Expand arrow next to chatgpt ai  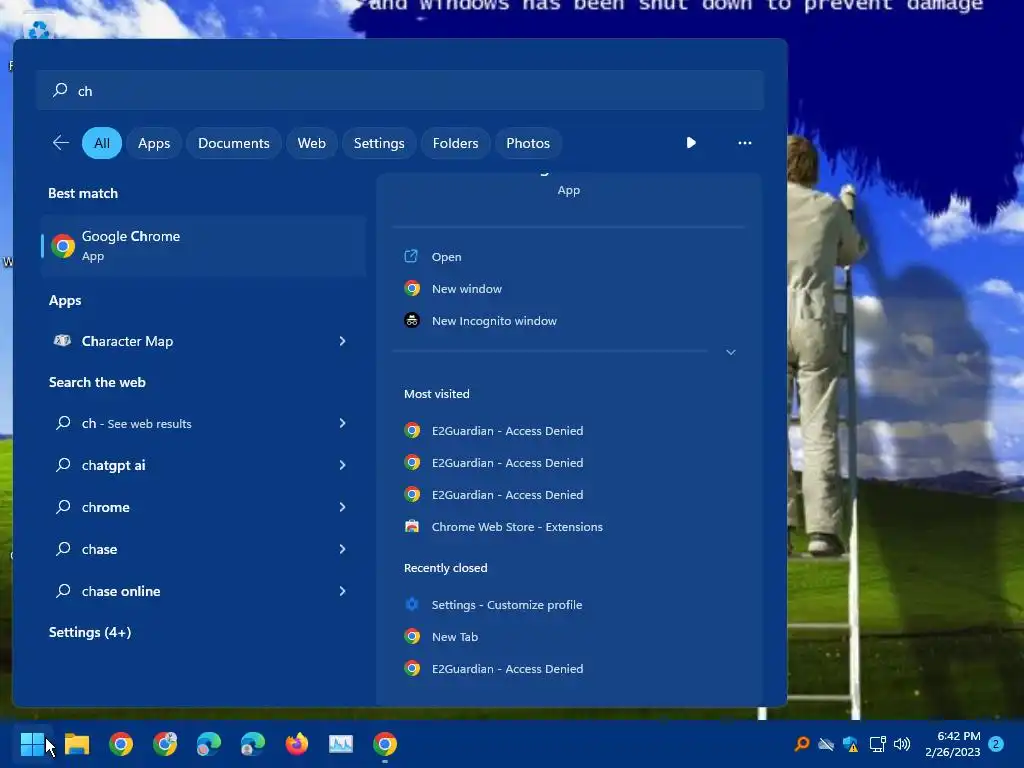tap(342, 465)
